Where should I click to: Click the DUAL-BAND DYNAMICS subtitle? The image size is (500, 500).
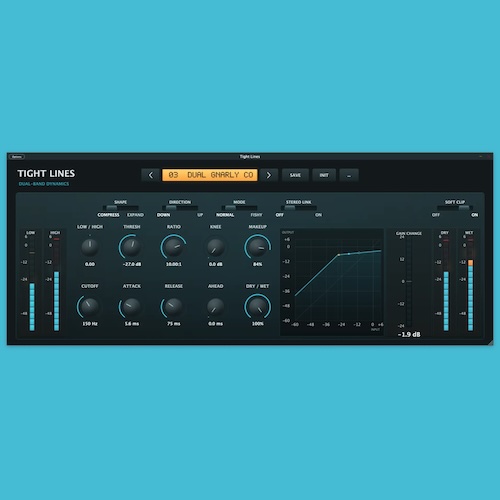pos(44,184)
